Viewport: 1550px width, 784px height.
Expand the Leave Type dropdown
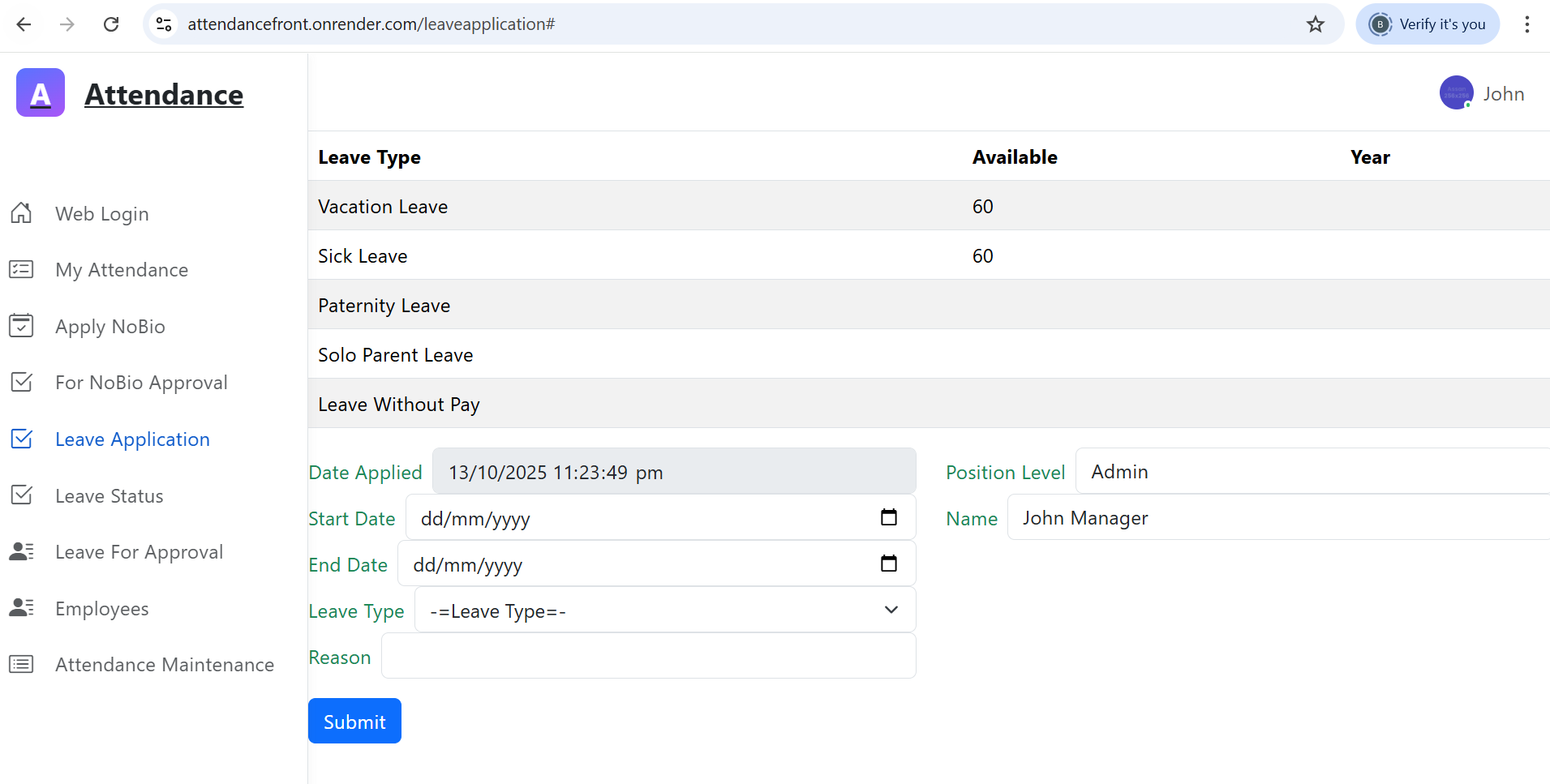pyautogui.click(x=665, y=610)
